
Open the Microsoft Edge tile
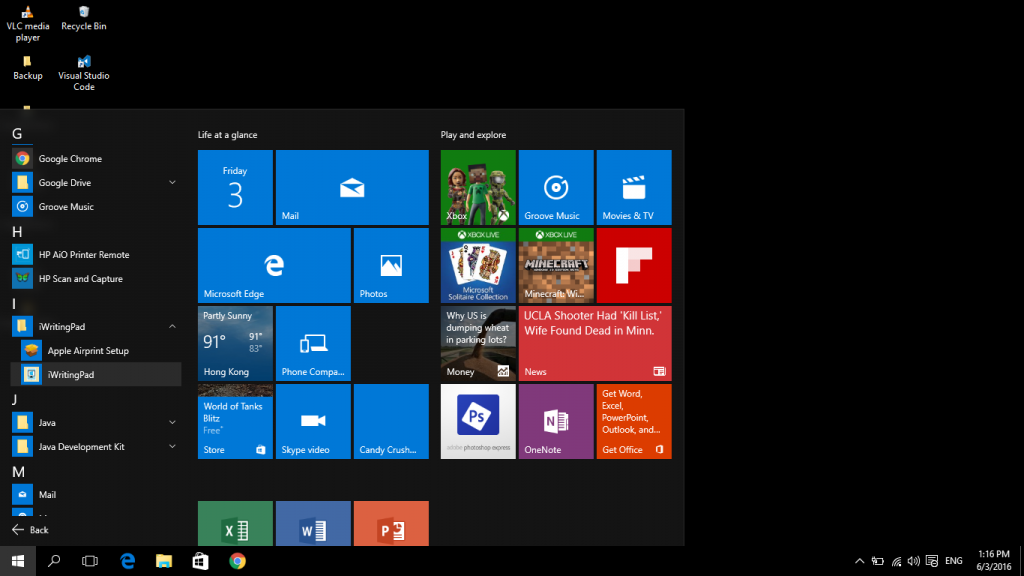pos(273,265)
